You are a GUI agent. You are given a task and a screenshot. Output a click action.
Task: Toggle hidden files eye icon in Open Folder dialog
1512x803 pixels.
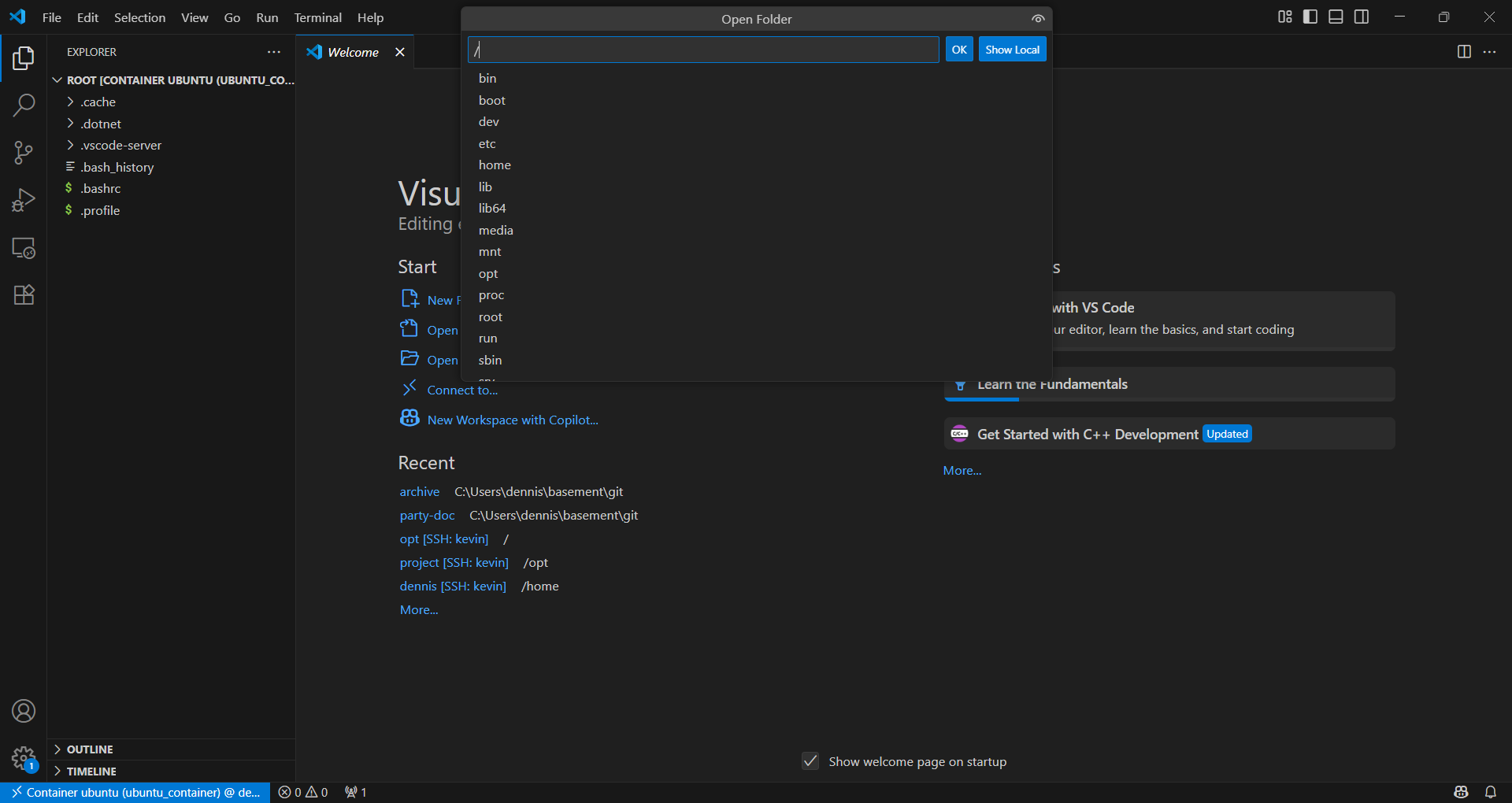pyautogui.click(x=1036, y=18)
